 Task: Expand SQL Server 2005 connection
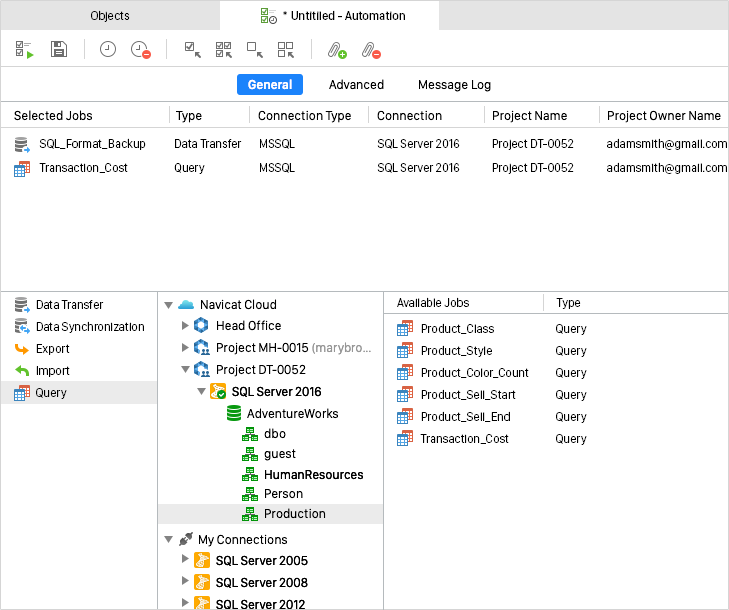coord(185,558)
